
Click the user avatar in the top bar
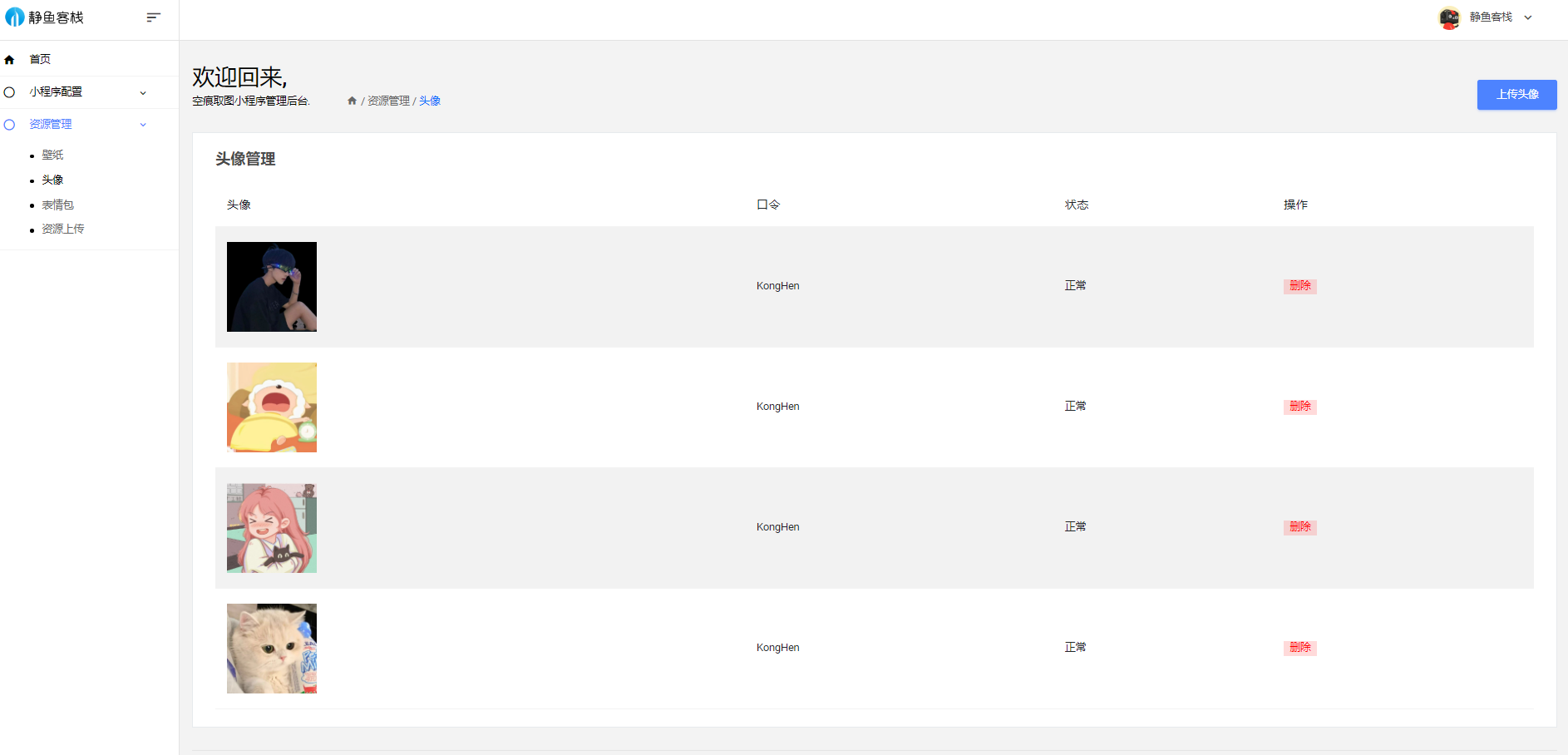pos(1449,17)
